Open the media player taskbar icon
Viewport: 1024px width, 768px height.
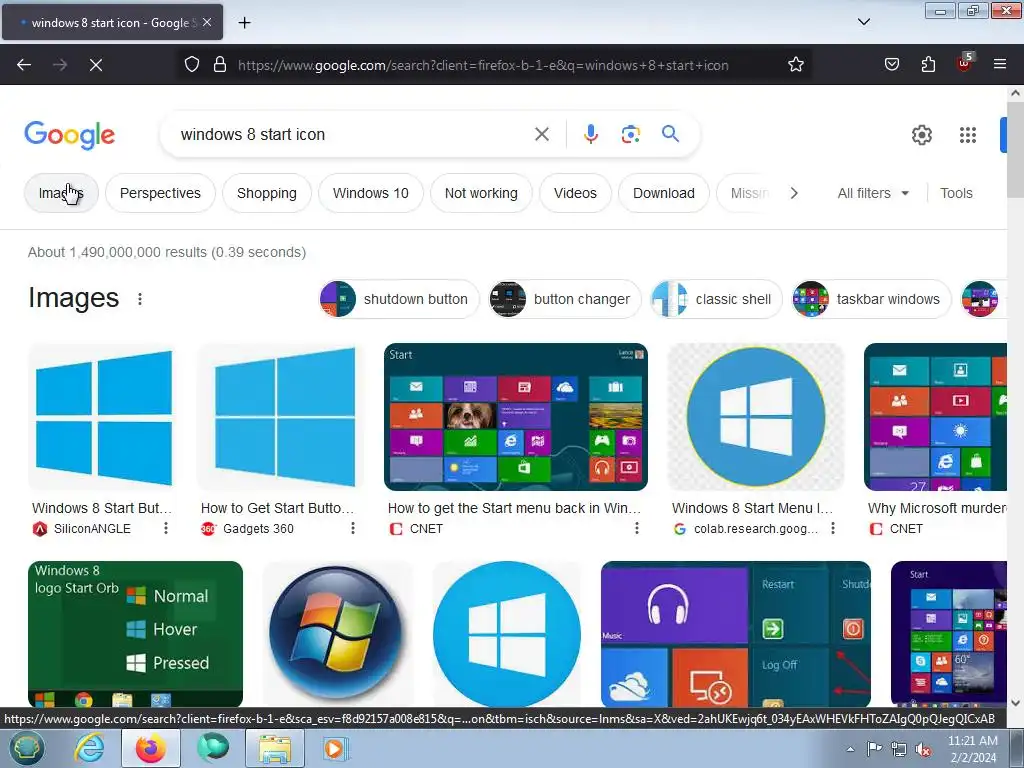335,748
